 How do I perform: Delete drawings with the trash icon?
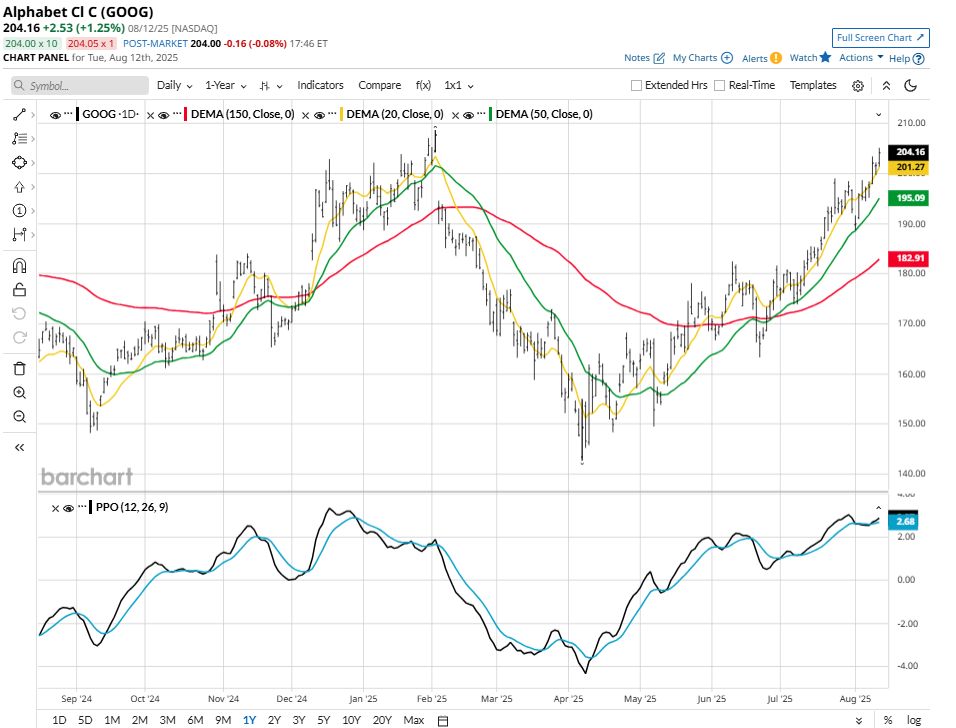(20, 369)
